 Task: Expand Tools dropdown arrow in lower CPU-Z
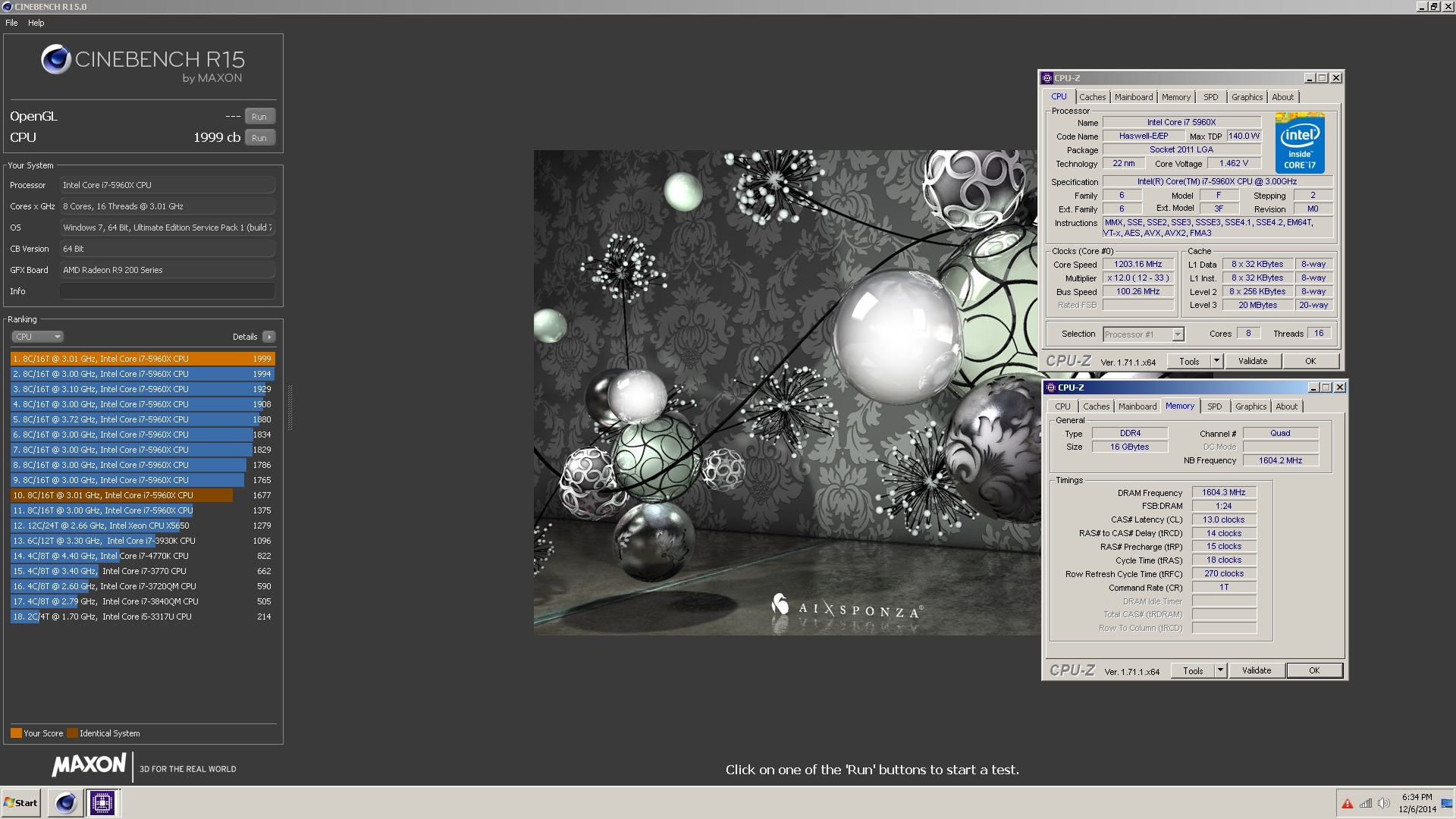(x=1221, y=671)
